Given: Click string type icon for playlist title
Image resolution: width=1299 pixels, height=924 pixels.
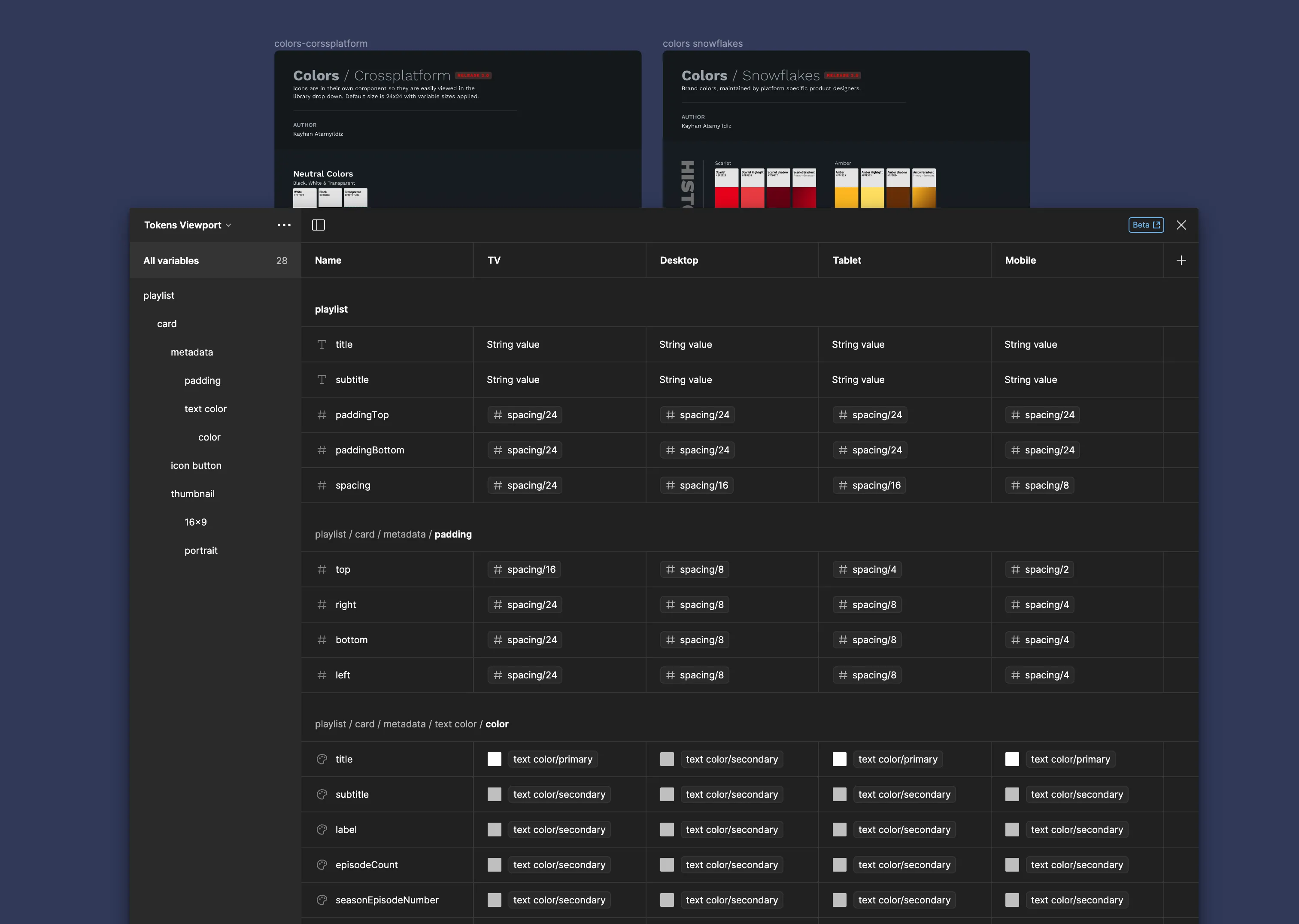Looking at the screenshot, I should [x=322, y=345].
